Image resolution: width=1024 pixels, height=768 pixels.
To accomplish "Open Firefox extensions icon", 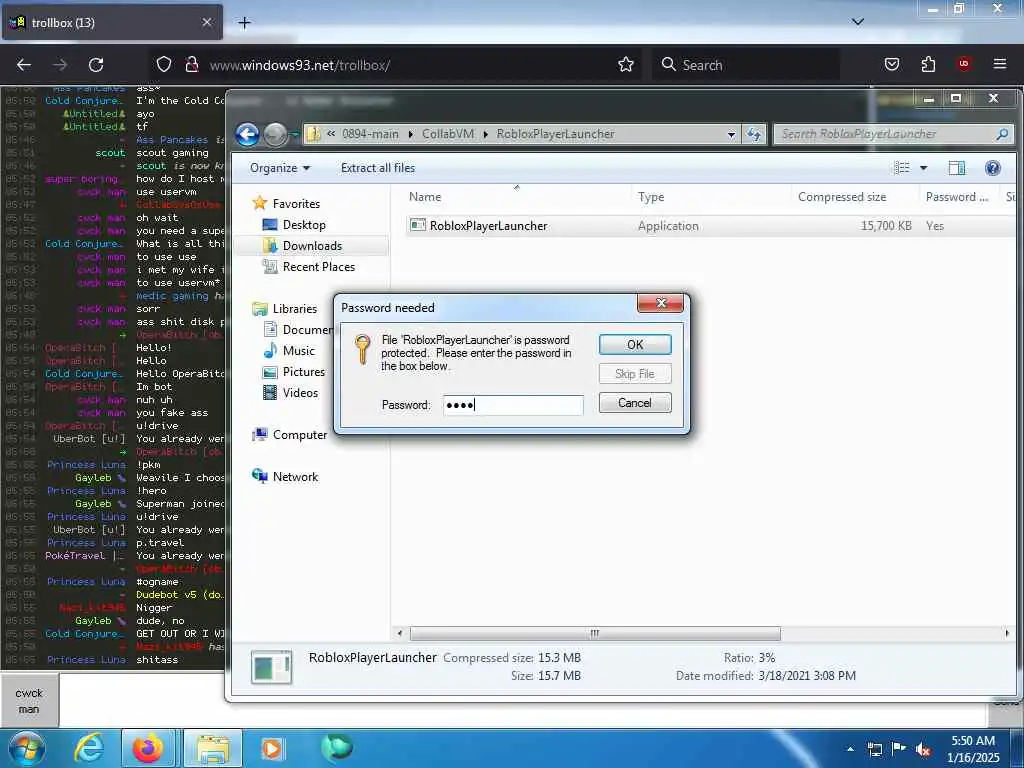I will [928, 65].
